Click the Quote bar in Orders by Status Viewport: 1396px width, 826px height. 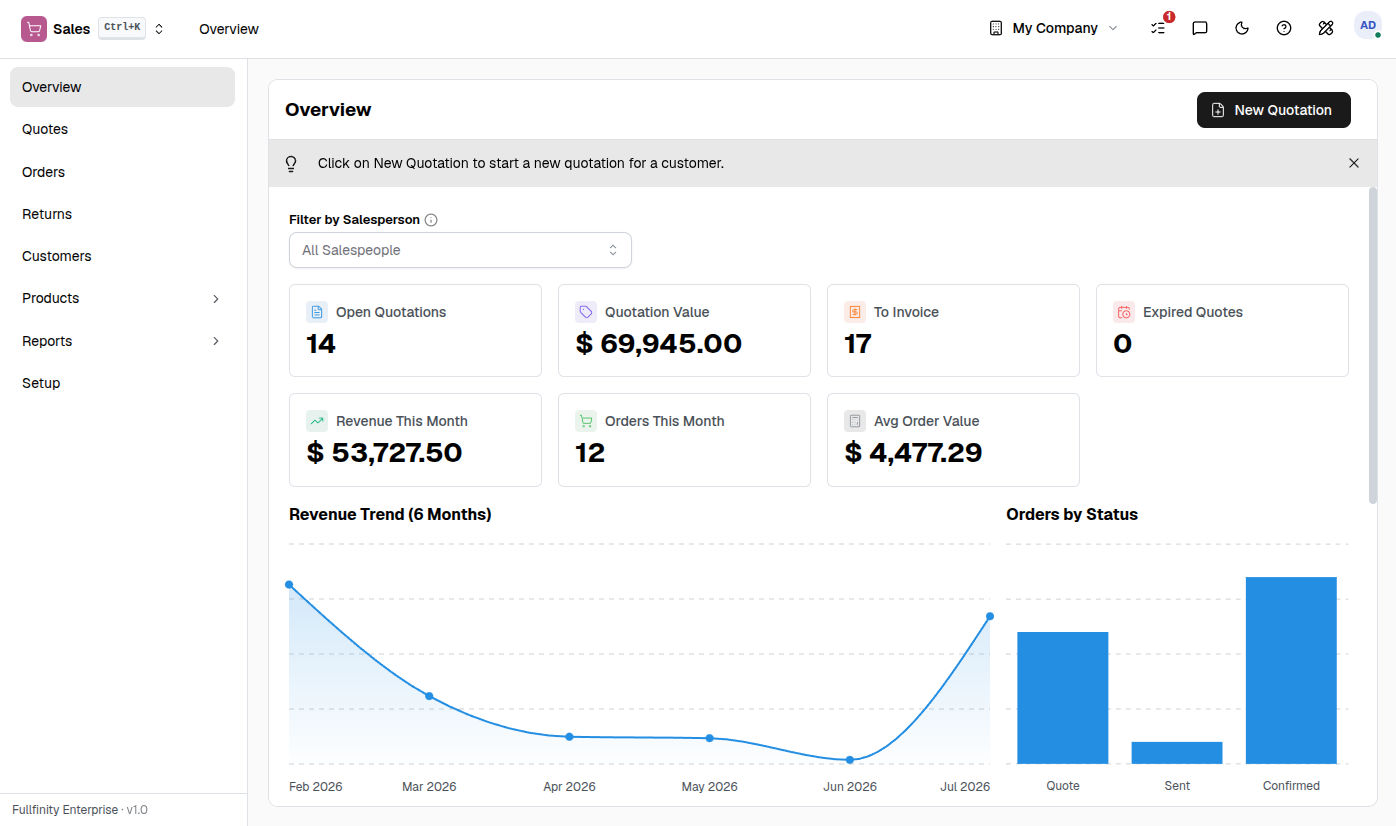pos(1063,698)
